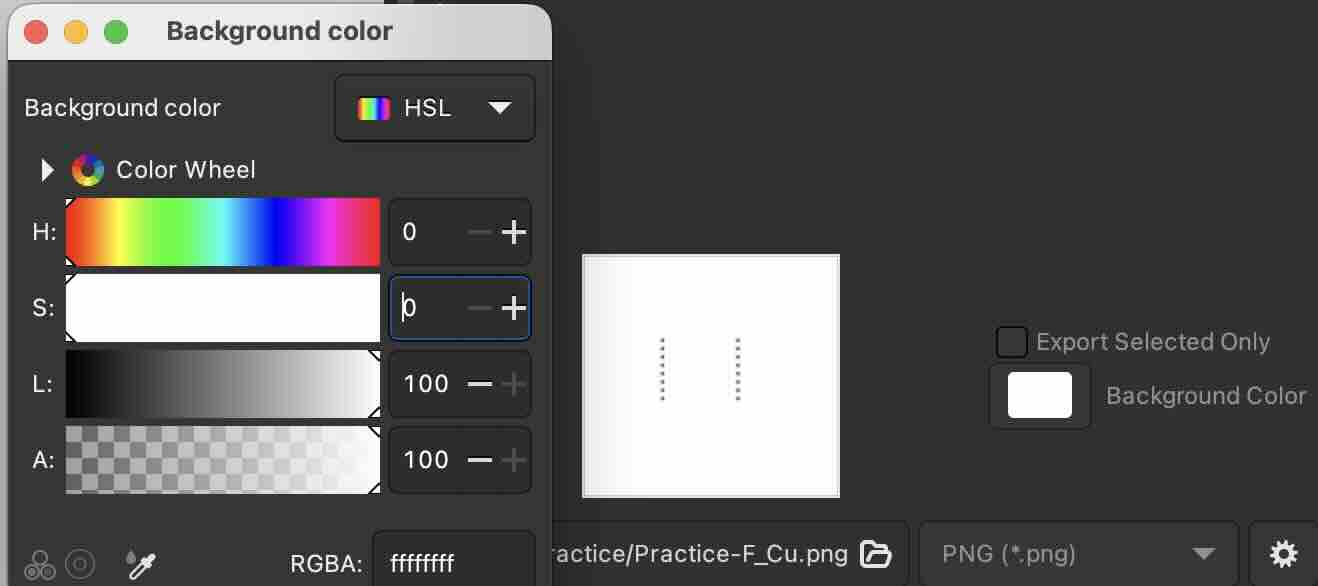
Task: Click on the lightness gradient slider
Action: tap(223, 384)
